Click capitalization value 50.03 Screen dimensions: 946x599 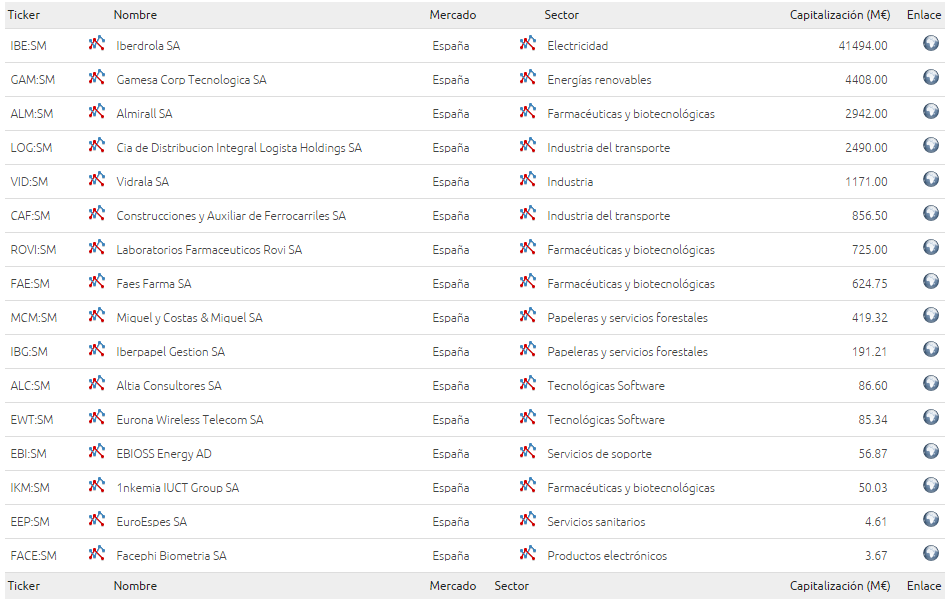[x=873, y=487]
